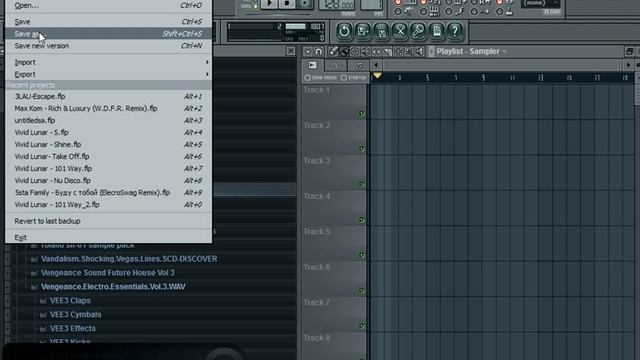Click the piano keyboard typing icon
Image resolution: width=640 pixels, height=360 pixels.
point(433,11)
